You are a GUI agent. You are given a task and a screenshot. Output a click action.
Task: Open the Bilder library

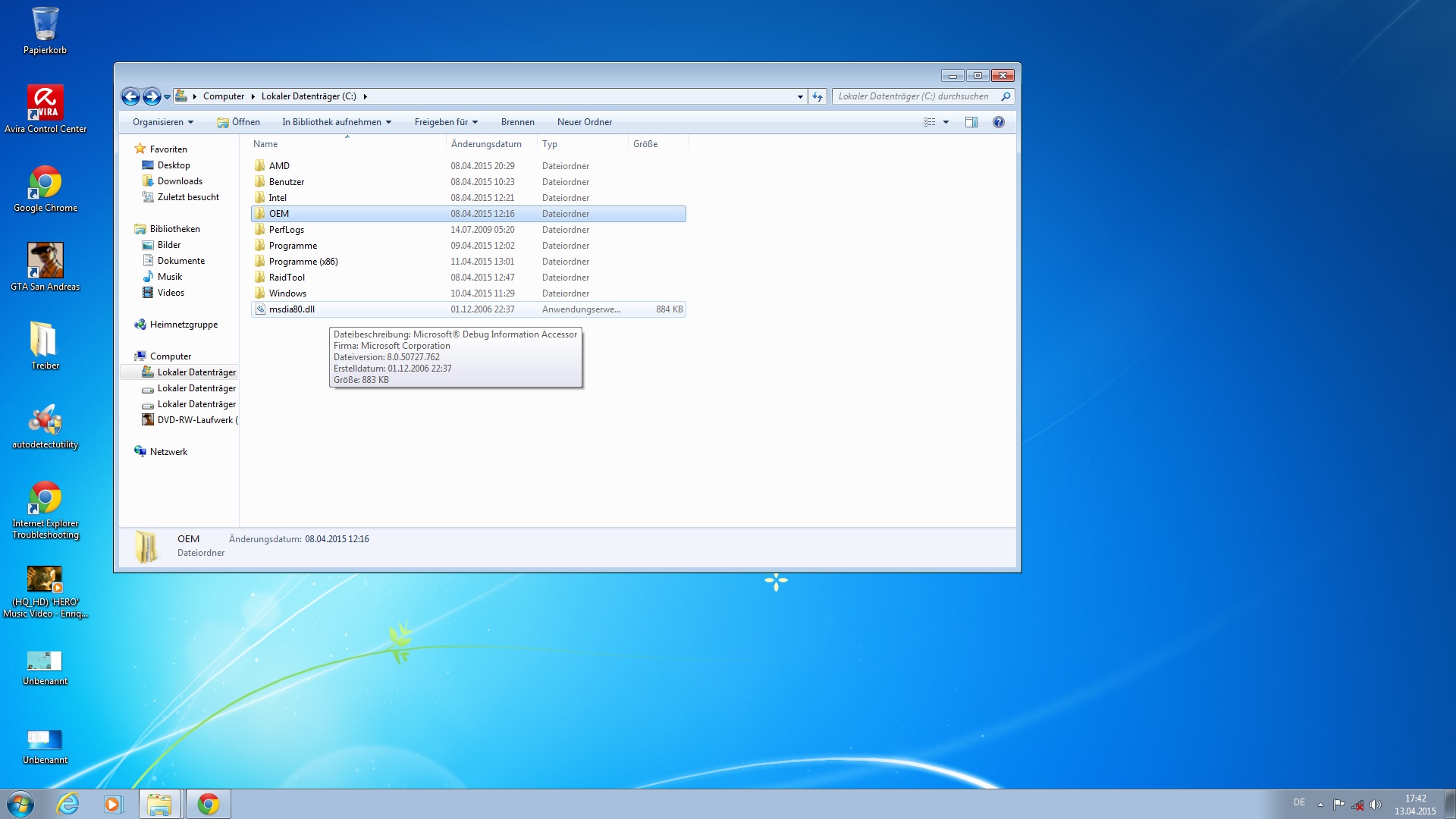pos(168,245)
